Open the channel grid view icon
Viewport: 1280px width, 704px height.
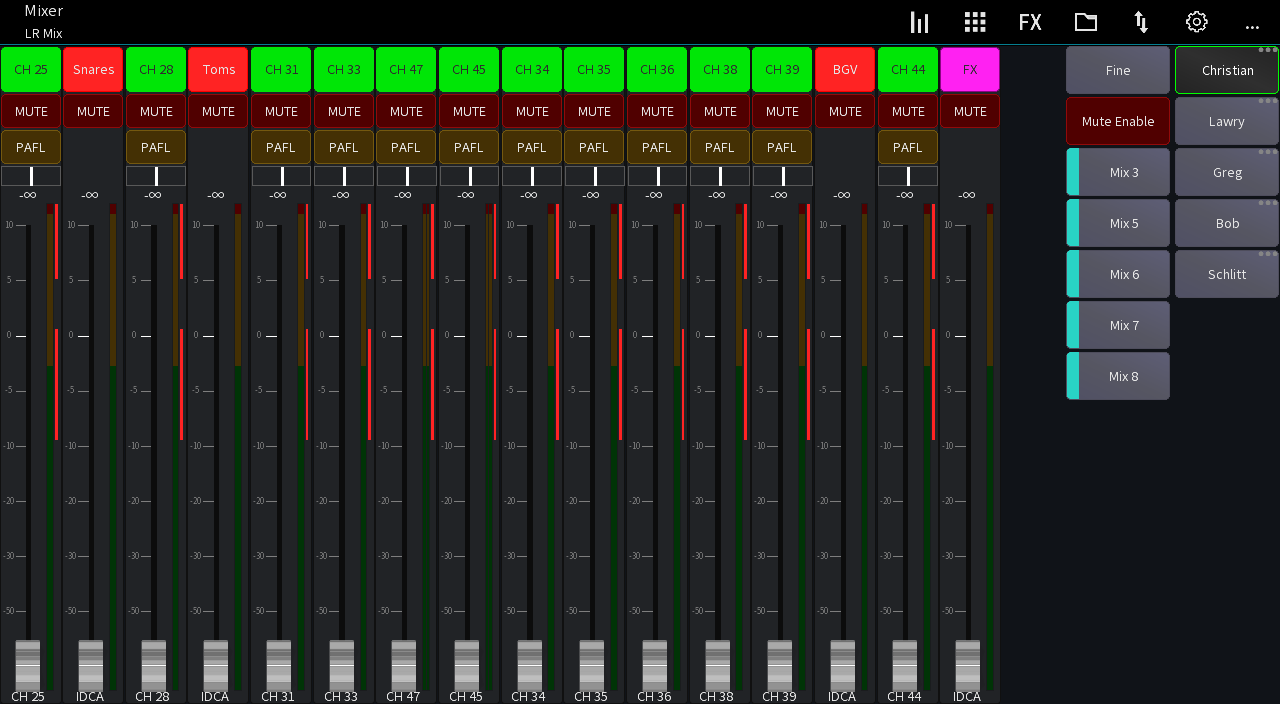point(975,21)
